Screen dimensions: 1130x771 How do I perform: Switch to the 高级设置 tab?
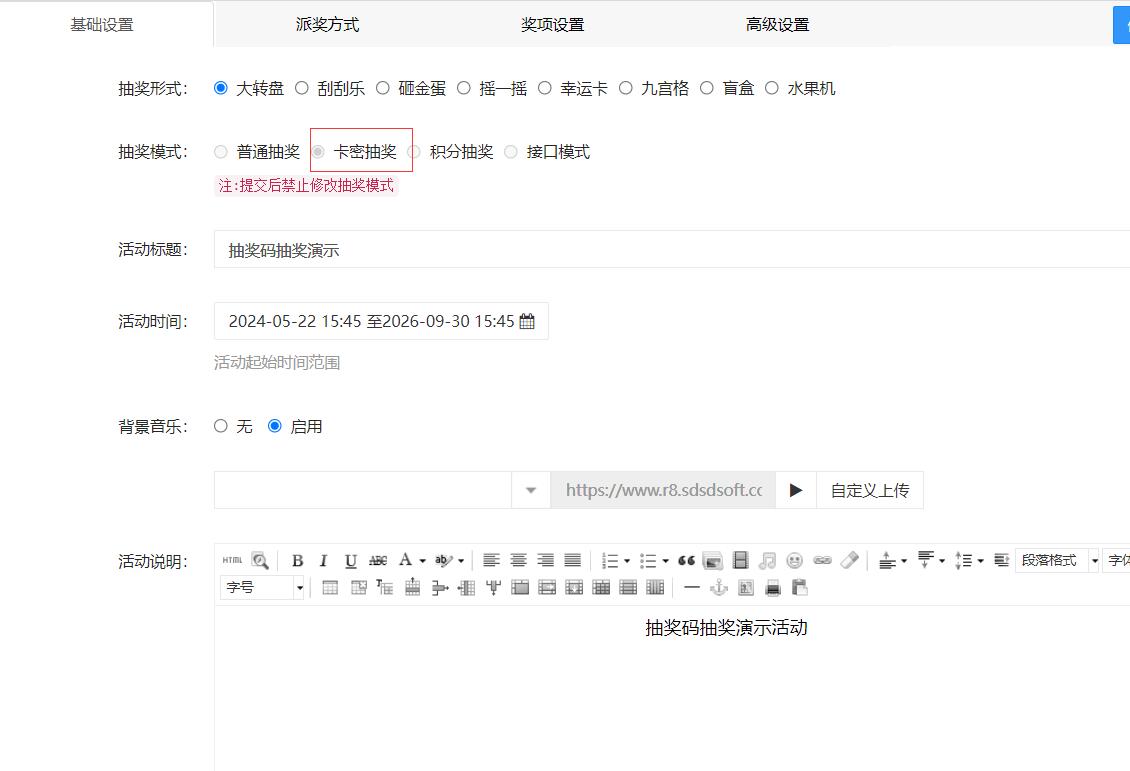tap(777, 24)
